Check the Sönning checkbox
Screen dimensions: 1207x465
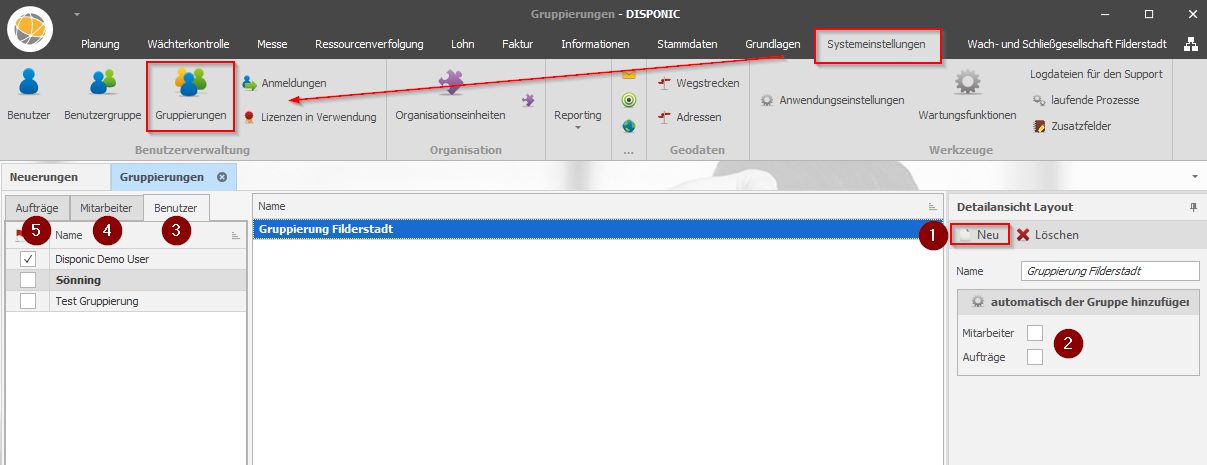pos(28,280)
